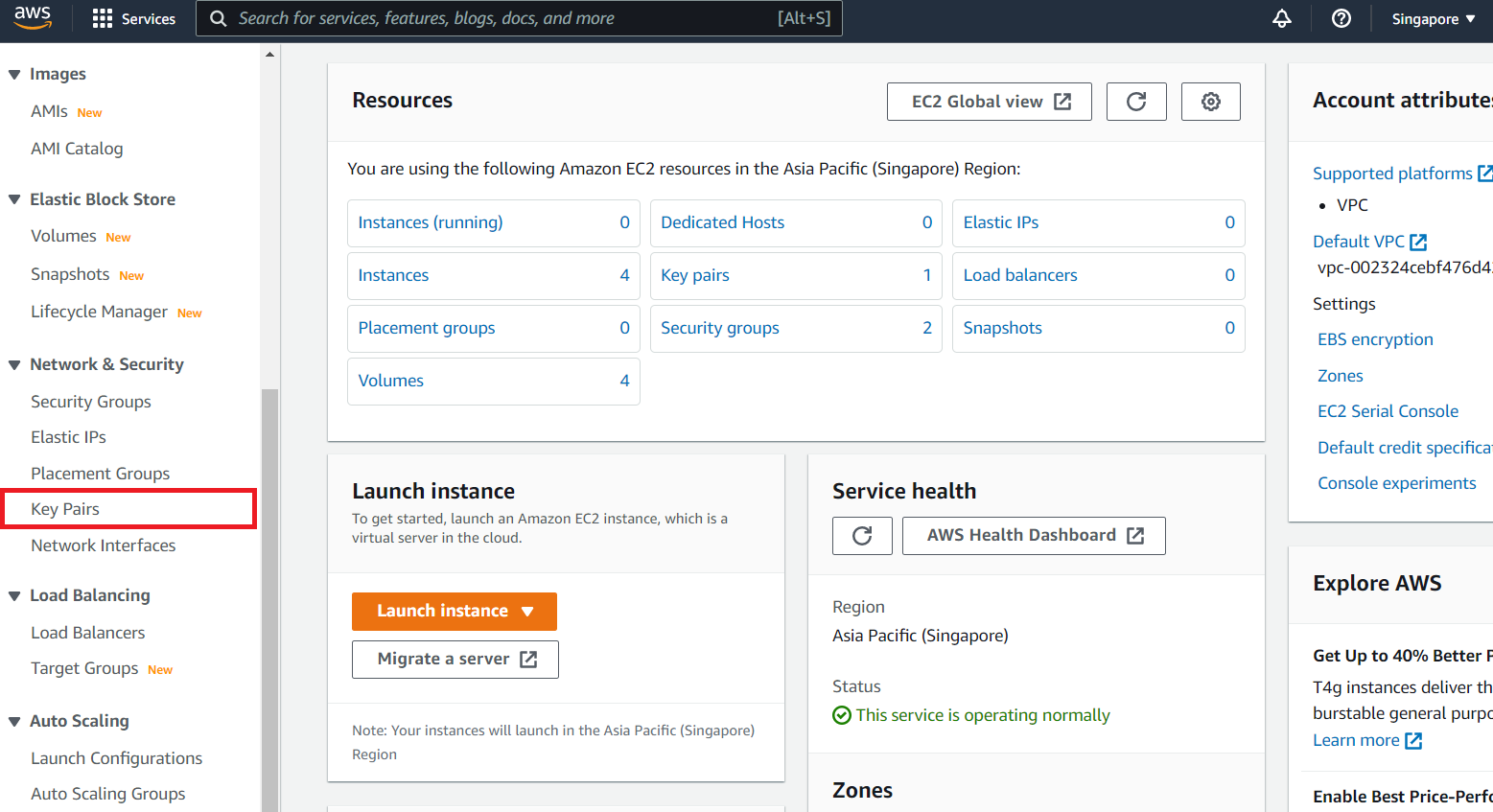This screenshot has height=812, width=1493.
Task: Click status text 'This service is operating normally'
Action: click(x=983, y=715)
